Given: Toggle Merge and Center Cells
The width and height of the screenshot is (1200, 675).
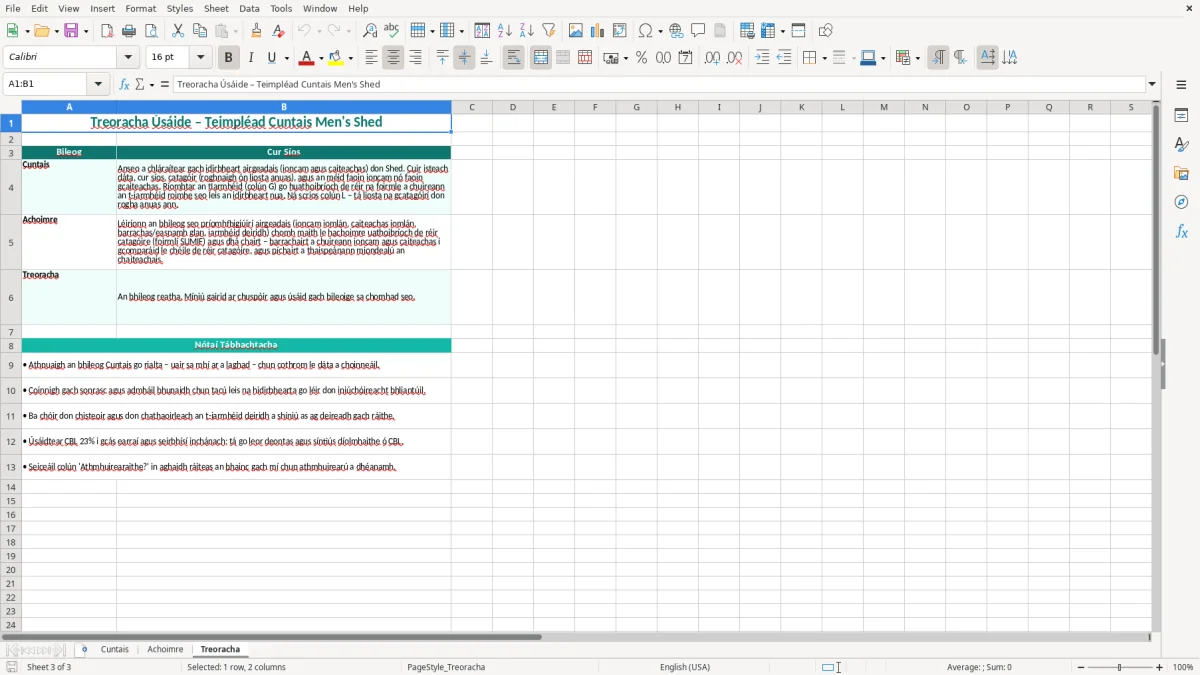Looking at the screenshot, I should [x=541, y=58].
